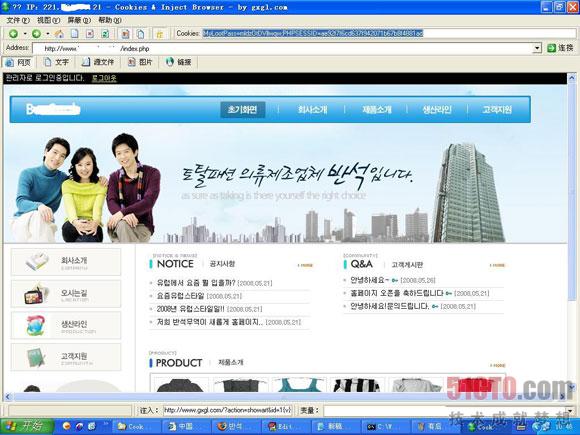Viewport: 580px width, 435px height.
Task: Click the 로그아웃 logout link
Action: (104, 78)
